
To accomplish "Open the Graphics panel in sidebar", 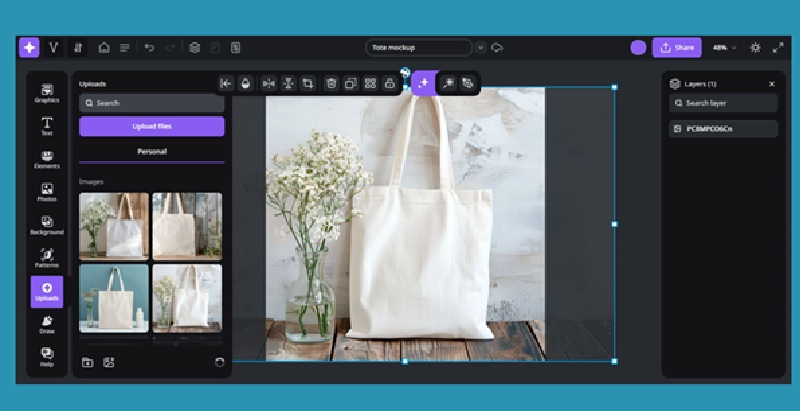I will click(47, 91).
